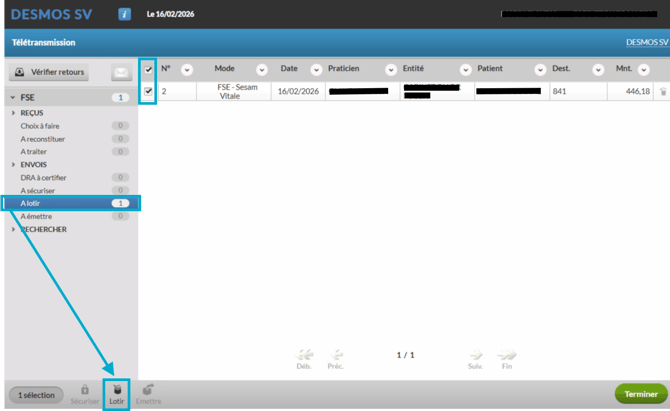Go to last page with Fin arrow
Image resolution: width=670 pixels, height=411 pixels.
pyautogui.click(x=506, y=354)
